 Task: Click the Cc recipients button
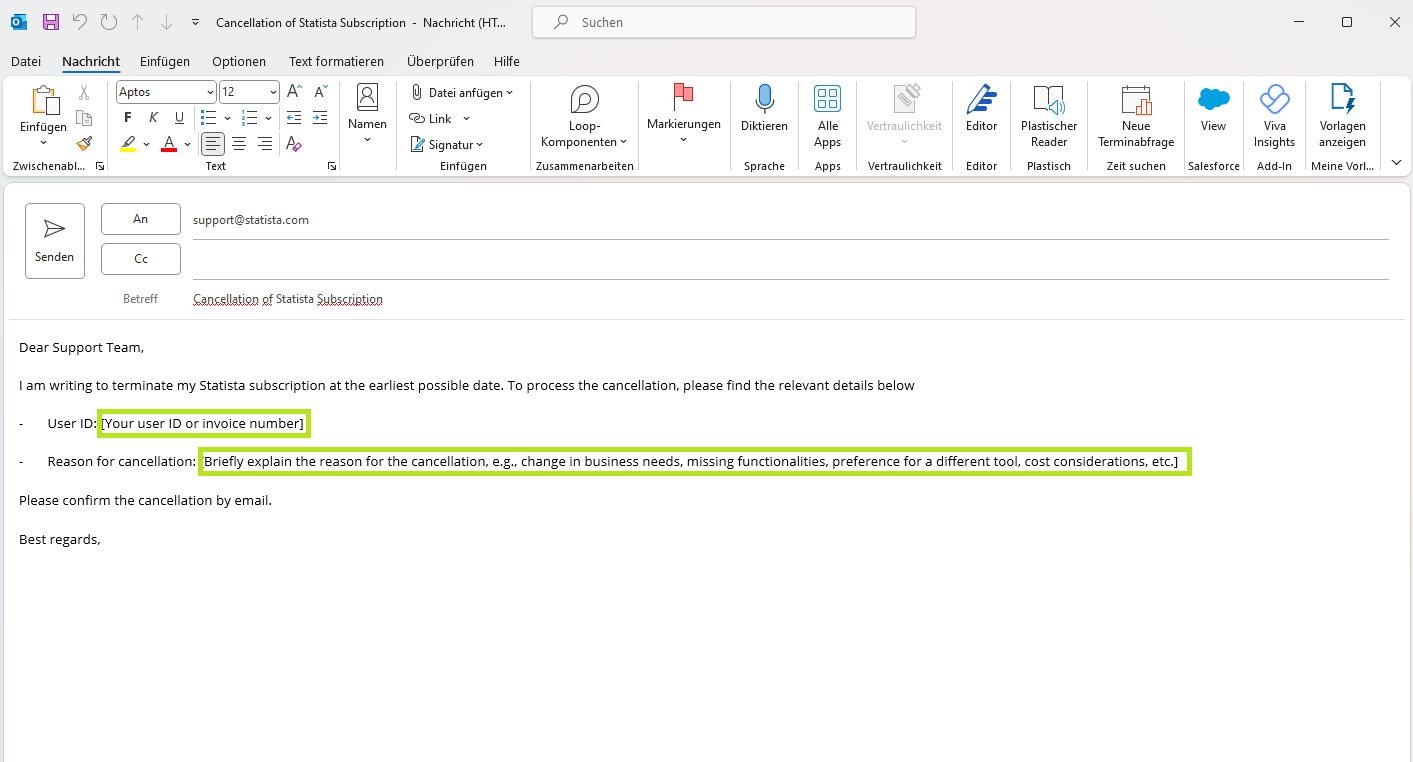(141, 259)
